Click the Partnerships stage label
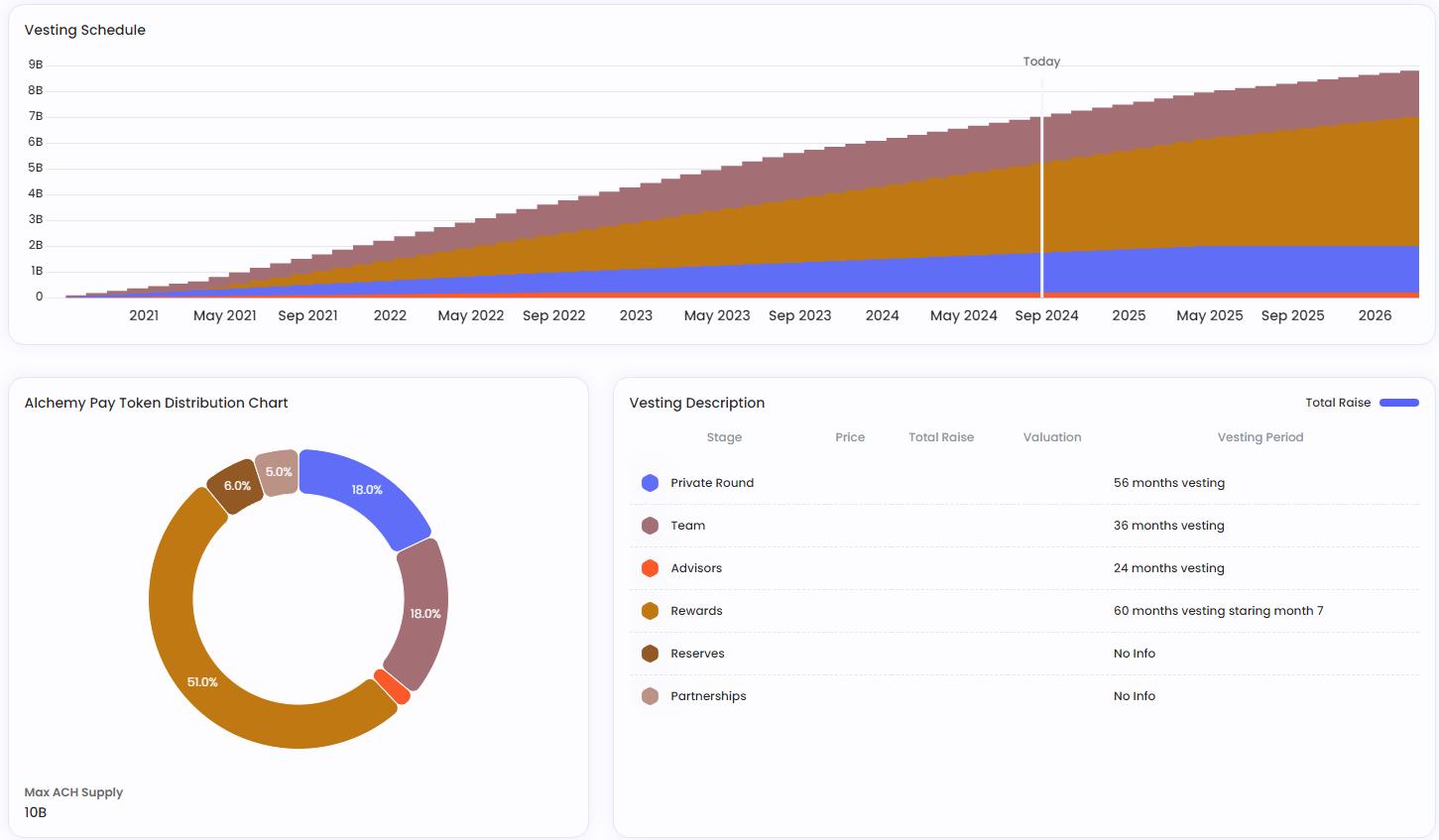The width and height of the screenshot is (1439, 840). pyautogui.click(x=708, y=696)
